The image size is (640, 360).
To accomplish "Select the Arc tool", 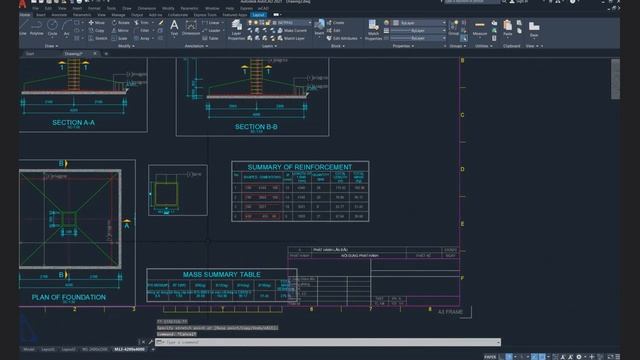I will click(66, 28).
